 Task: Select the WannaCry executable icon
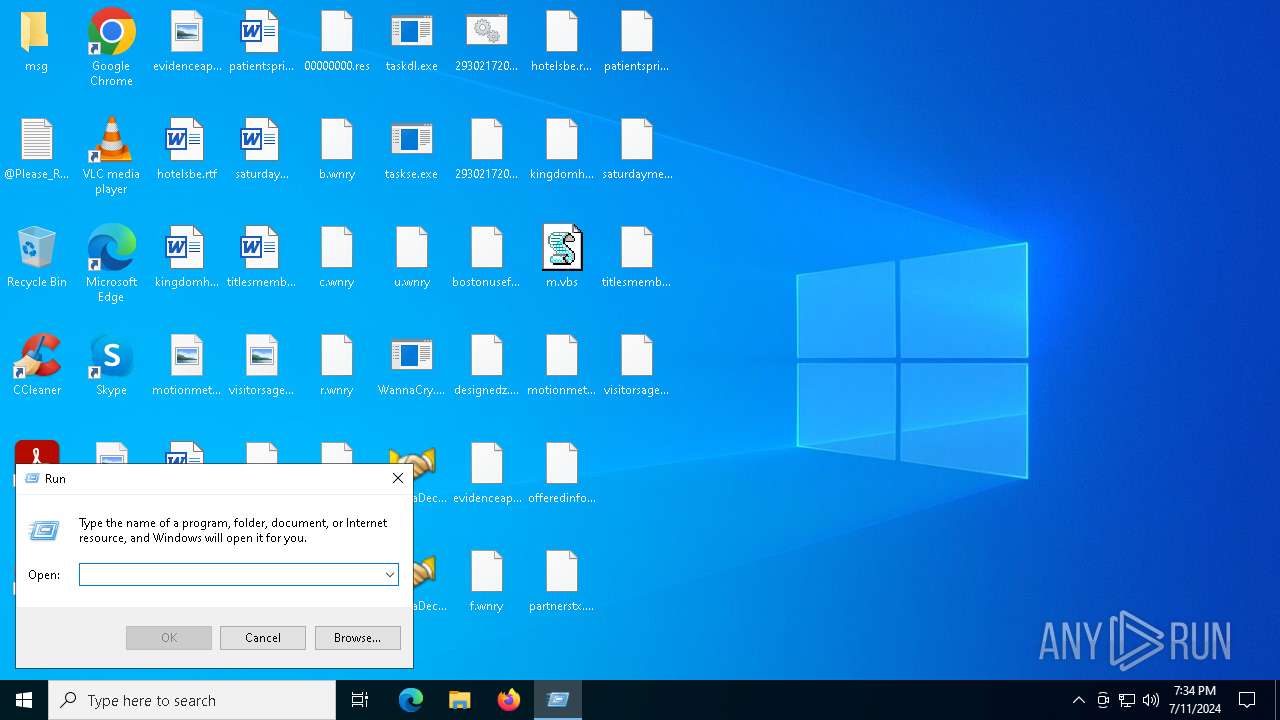click(412, 364)
